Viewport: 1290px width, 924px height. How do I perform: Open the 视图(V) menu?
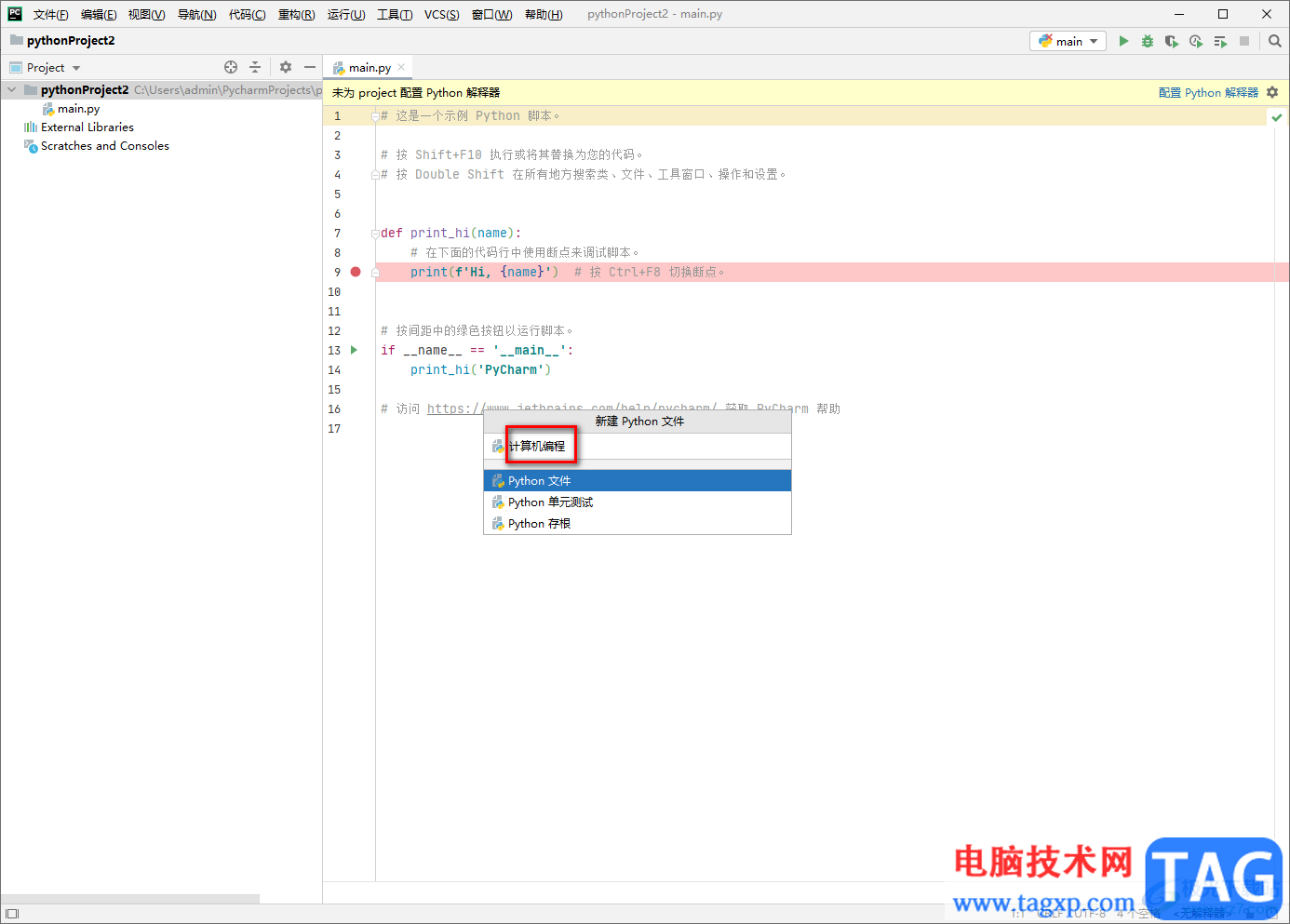tap(147, 14)
